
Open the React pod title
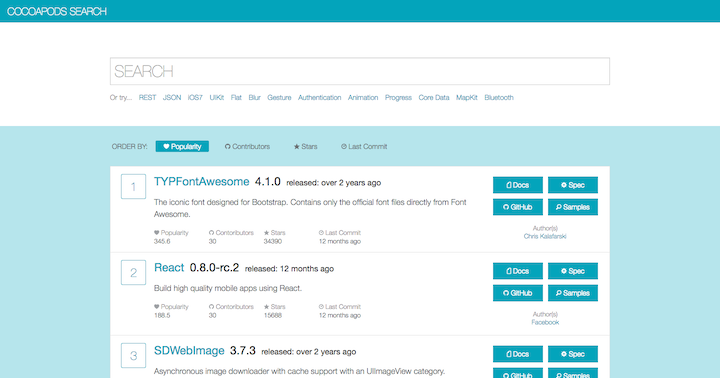[x=169, y=267]
